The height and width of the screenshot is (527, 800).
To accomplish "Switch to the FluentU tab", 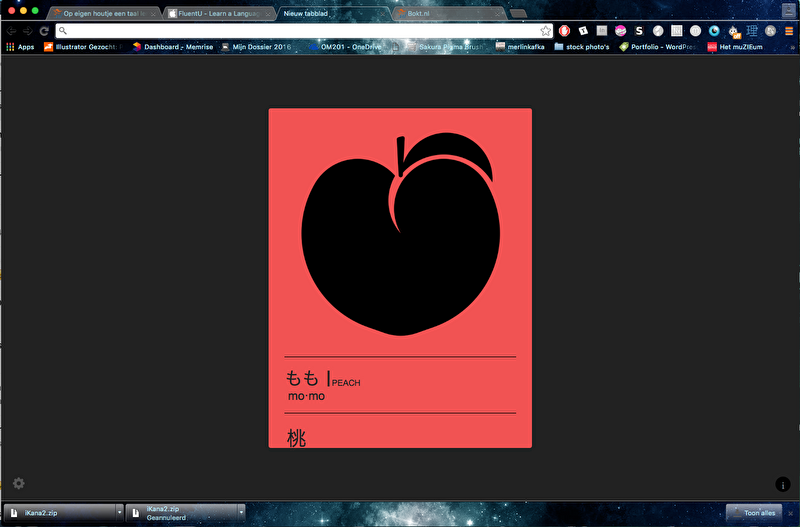I will 215,14.
